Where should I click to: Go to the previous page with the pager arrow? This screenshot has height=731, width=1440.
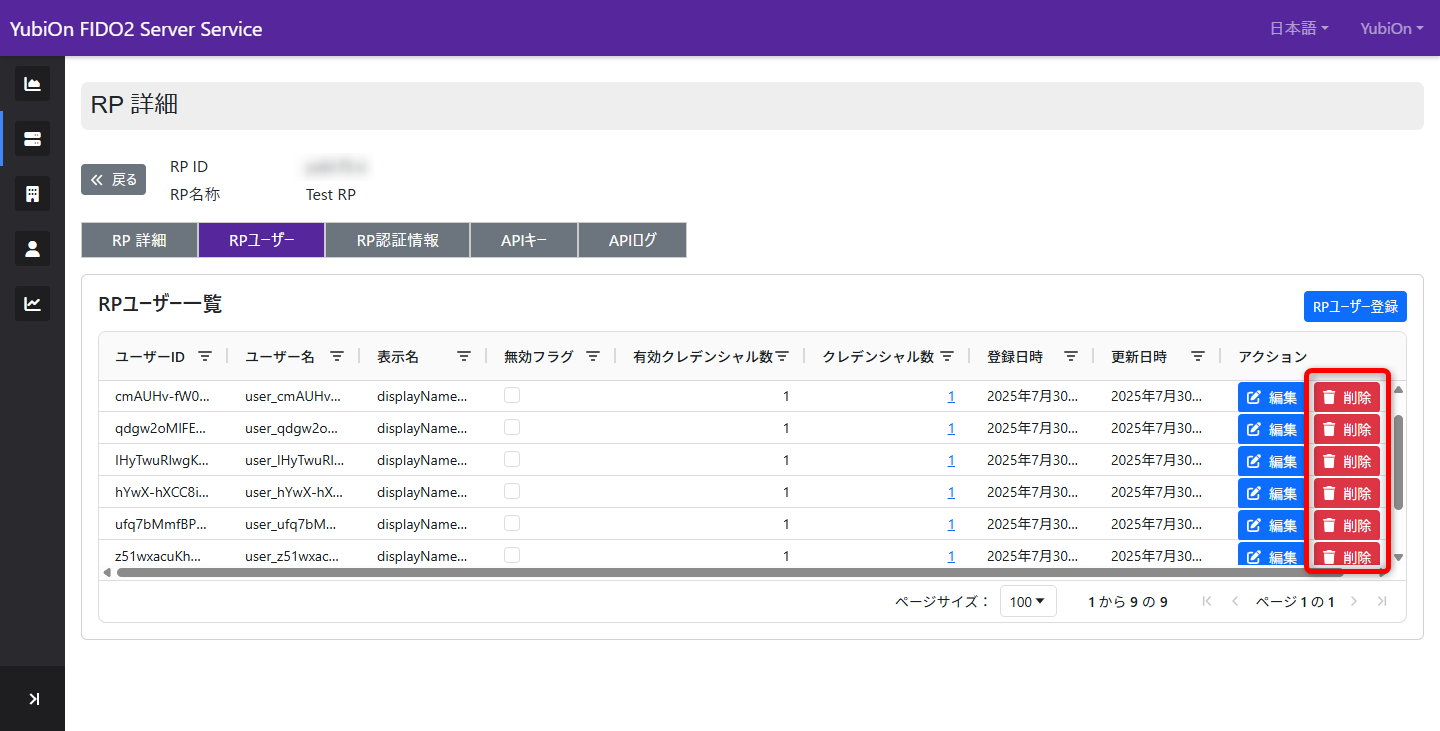click(1235, 601)
